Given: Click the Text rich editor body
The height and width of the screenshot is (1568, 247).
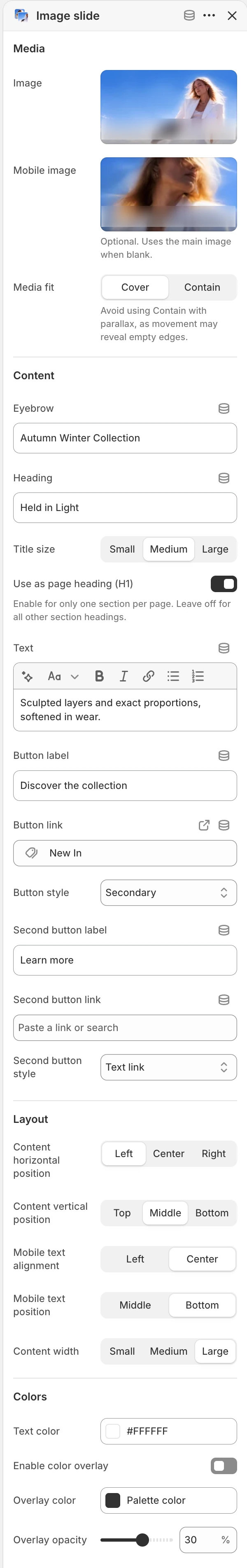Looking at the screenshot, I should [125, 710].
